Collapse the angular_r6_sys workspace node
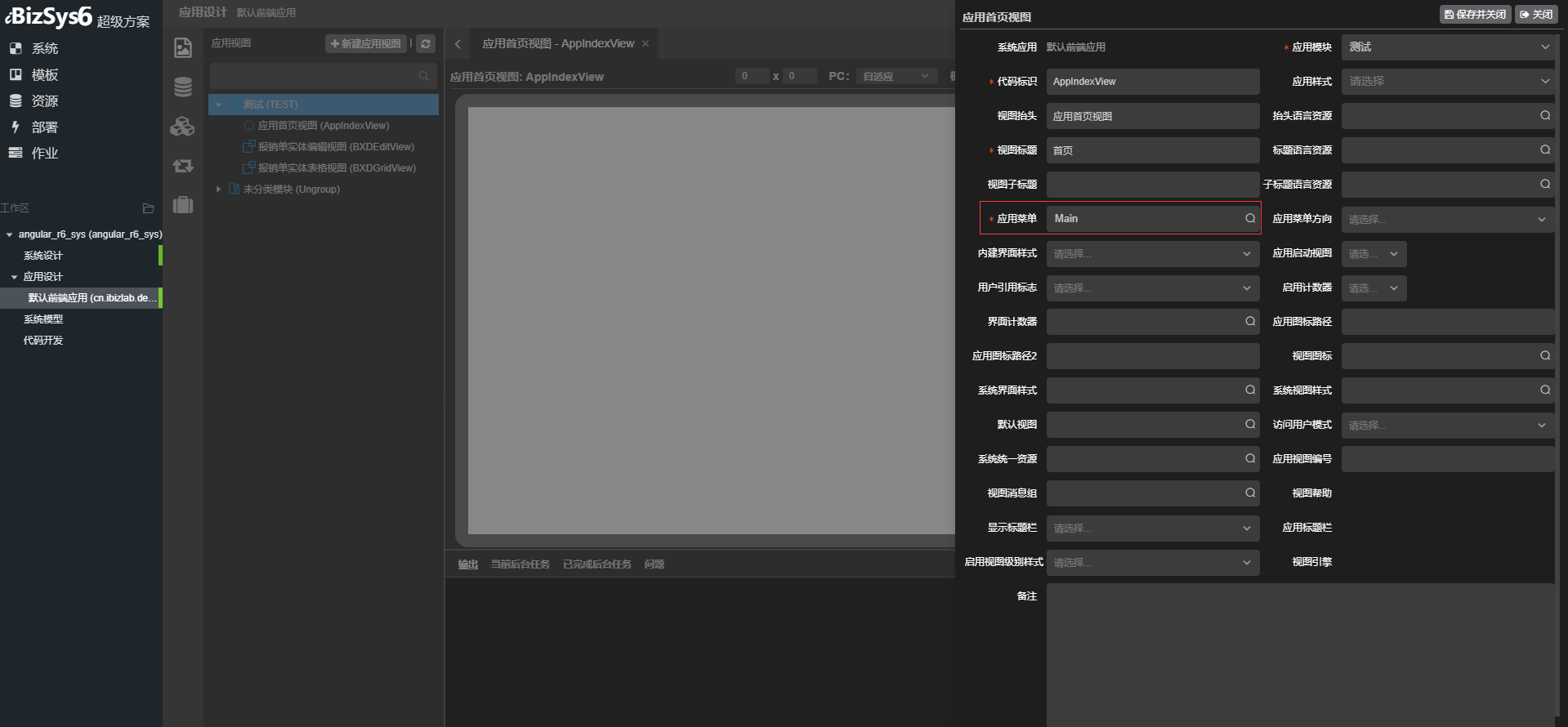Screen dimensions: 1568x727 (x=9, y=234)
